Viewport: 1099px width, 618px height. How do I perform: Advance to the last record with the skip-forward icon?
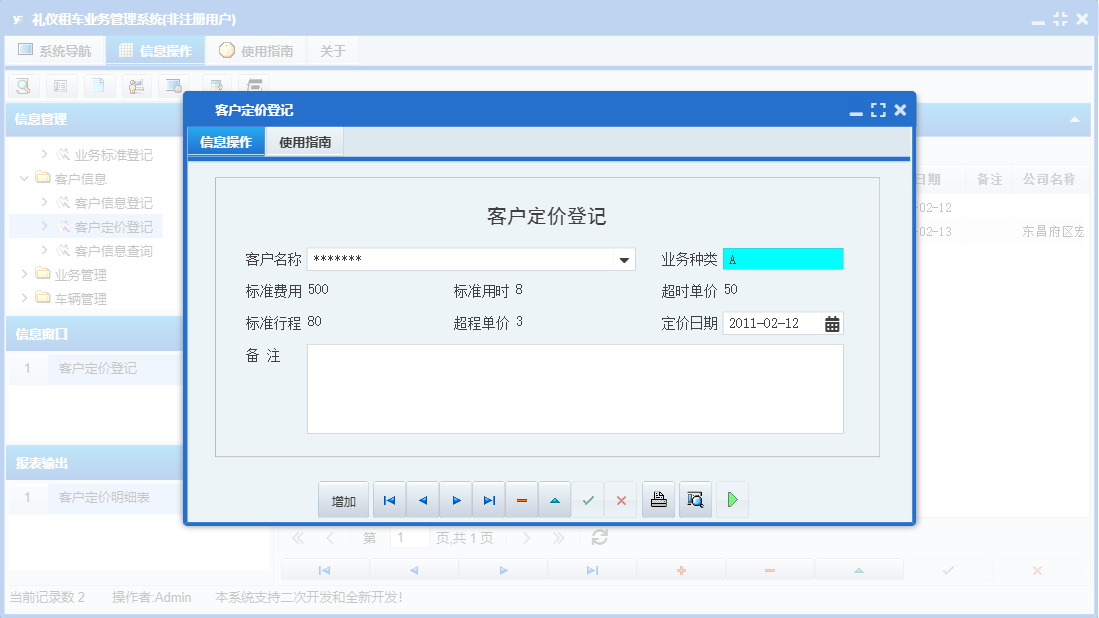(488, 499)
